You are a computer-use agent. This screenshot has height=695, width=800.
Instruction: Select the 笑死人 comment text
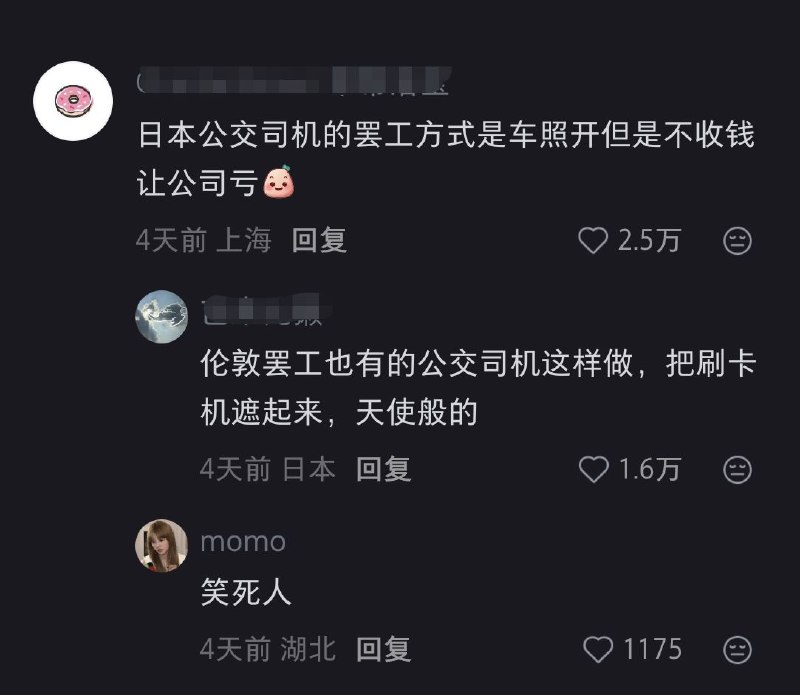(x=245, y=594)
